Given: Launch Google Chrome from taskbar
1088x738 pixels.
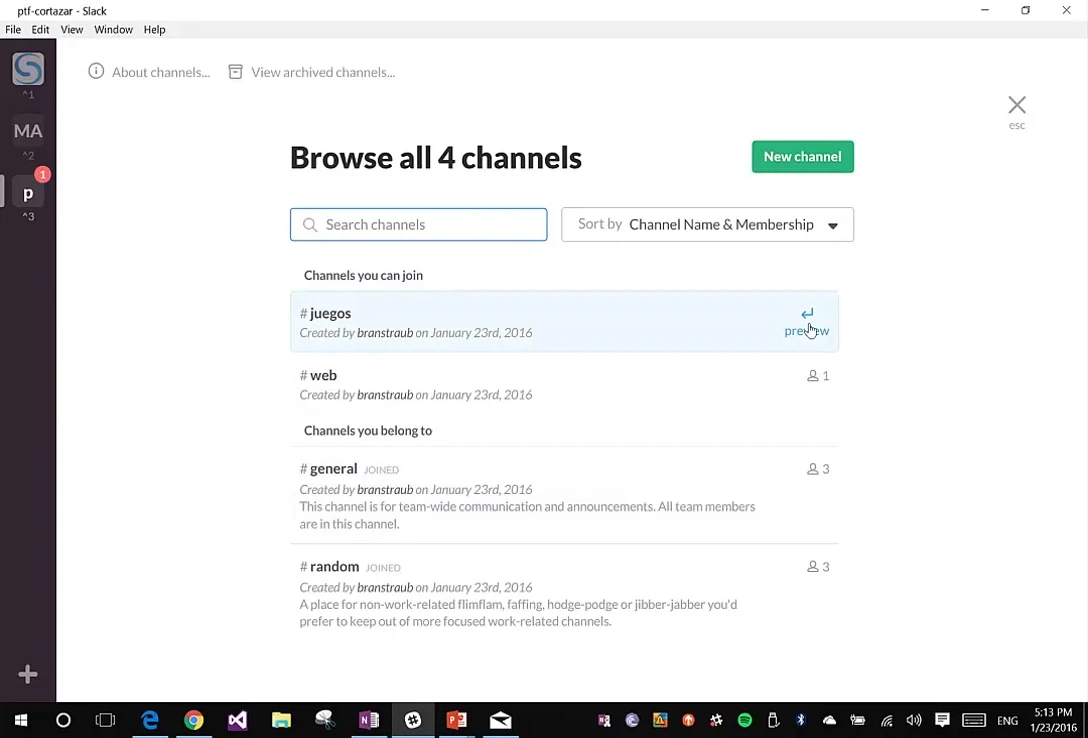Looking at the screenshot, I should [x=194, y=720].
